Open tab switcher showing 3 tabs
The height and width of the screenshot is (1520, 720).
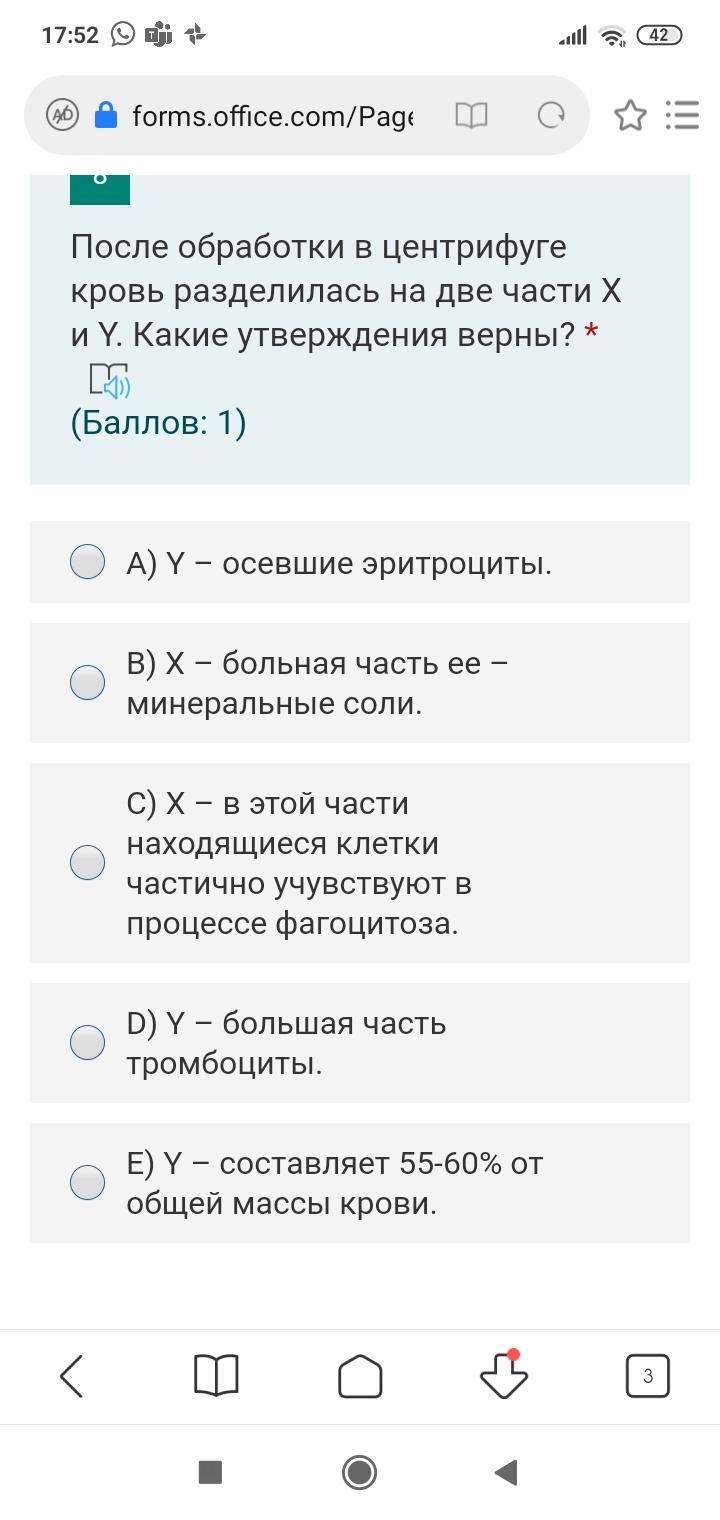pos(647,1376)
